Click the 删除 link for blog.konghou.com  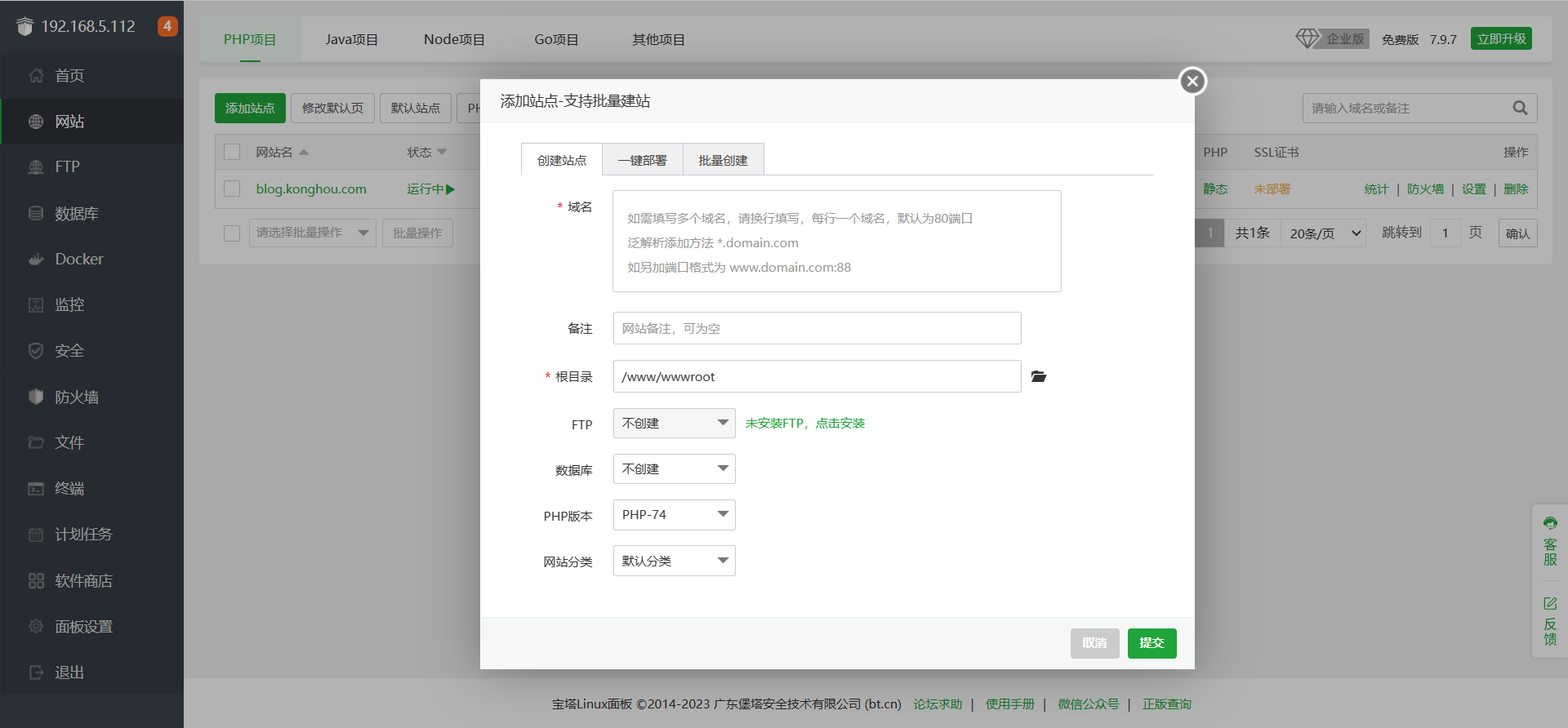pos(1516,189)
